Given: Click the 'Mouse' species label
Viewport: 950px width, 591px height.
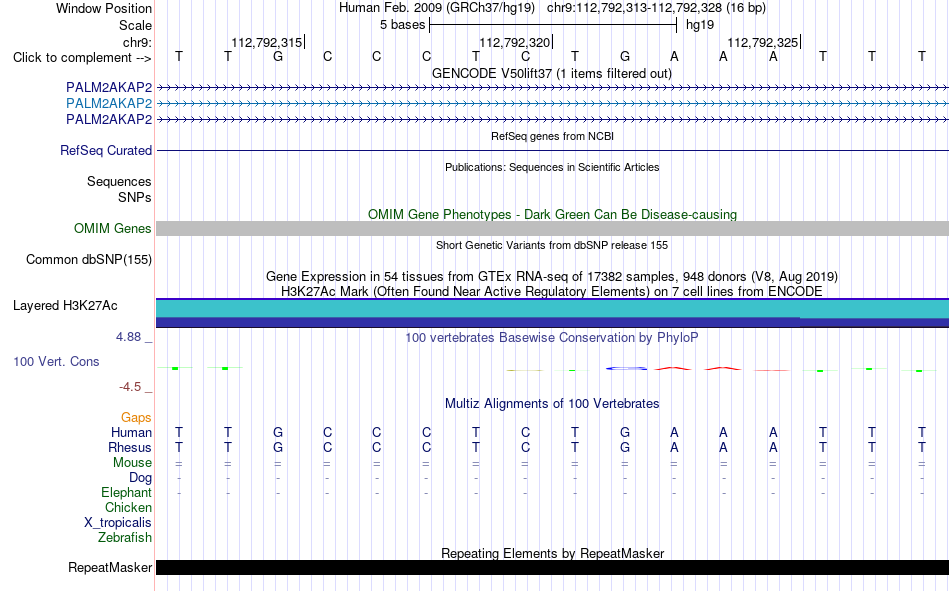Looking at the screenshot, I should point(132,462).
